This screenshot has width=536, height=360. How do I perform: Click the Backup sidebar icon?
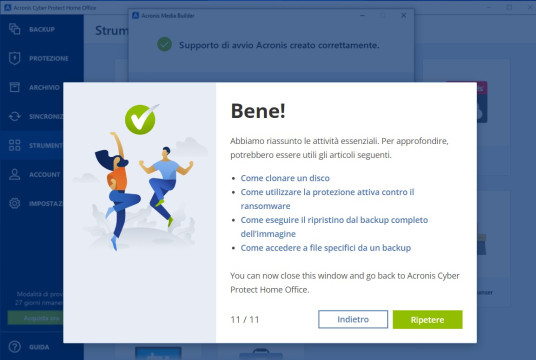coord(14,29)
